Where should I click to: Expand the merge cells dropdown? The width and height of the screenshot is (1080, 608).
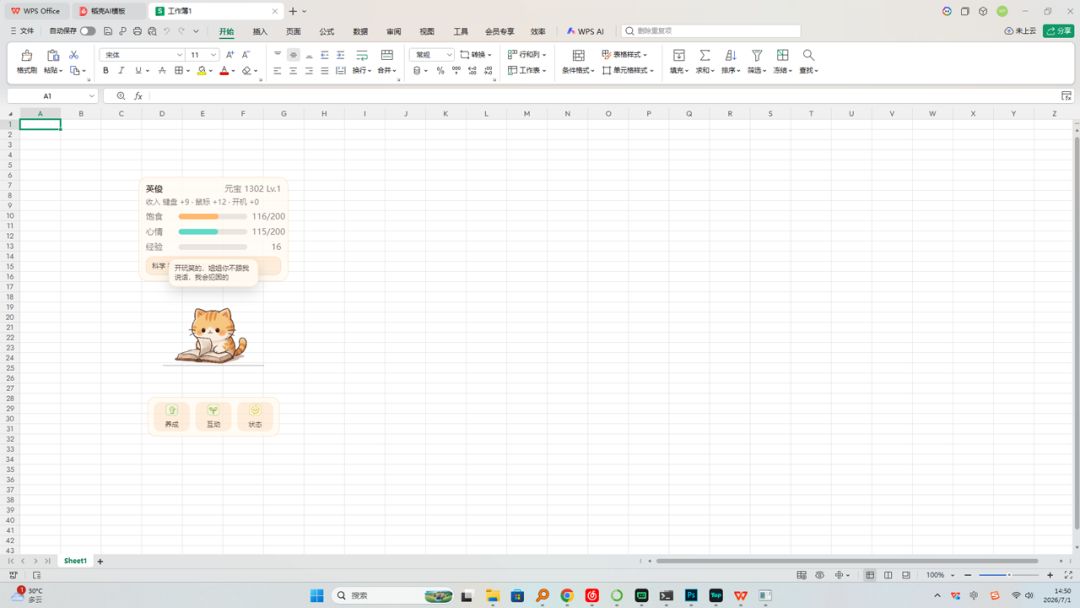click(x=395, y=71)
